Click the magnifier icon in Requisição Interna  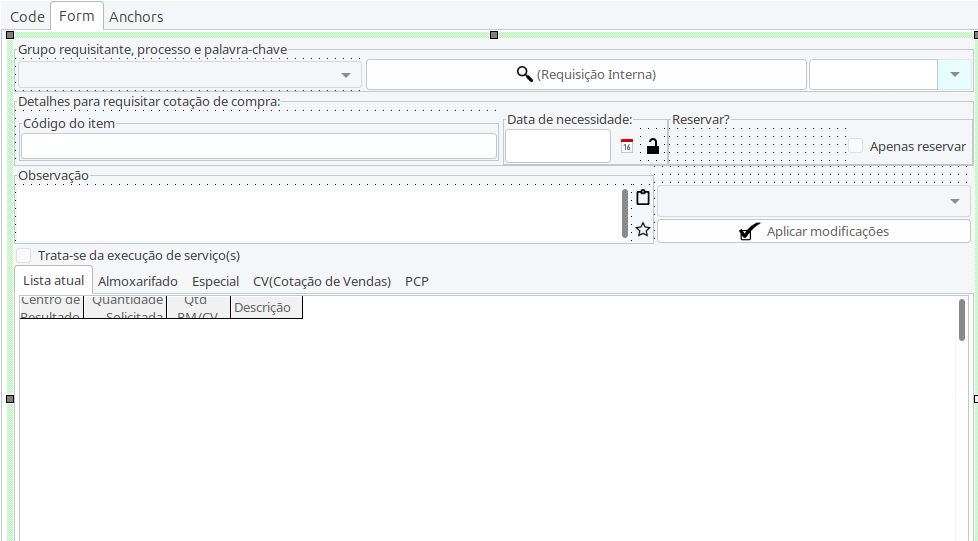tap(524, 74)
